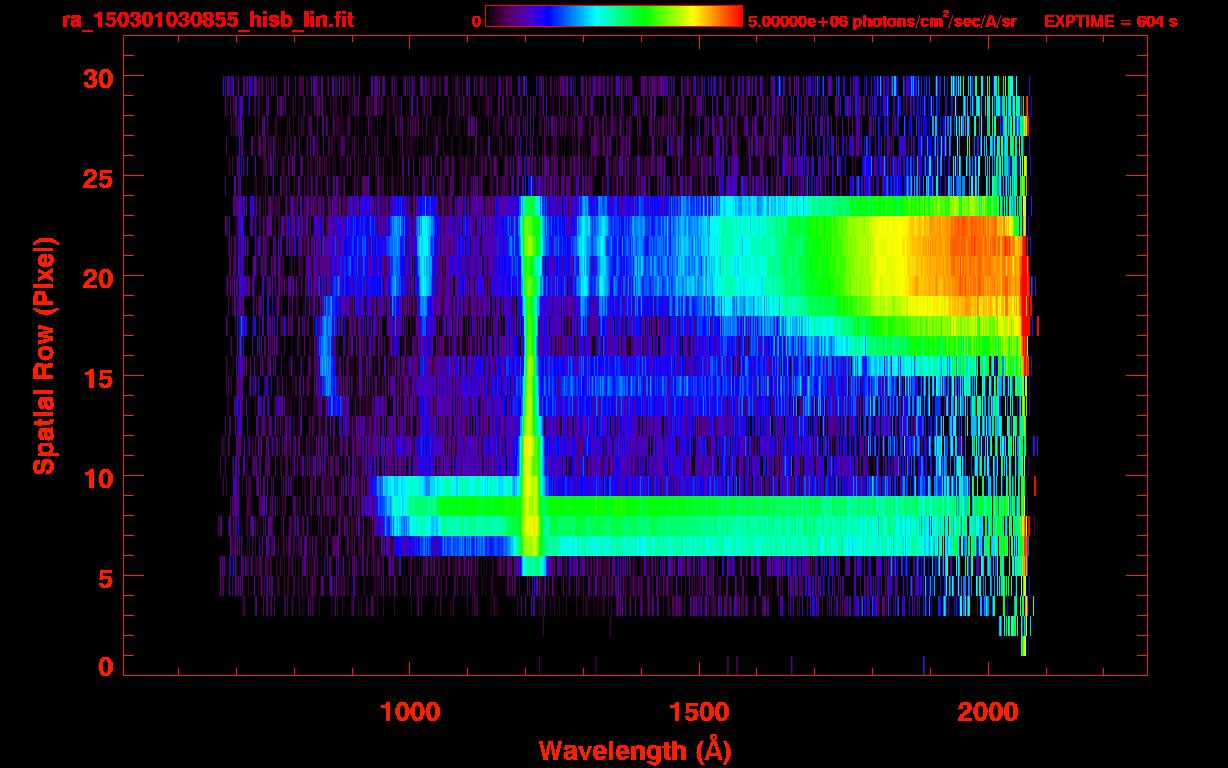Click the x-axis tick label 2000
The image size is (1228, 768).
[988, 711]
